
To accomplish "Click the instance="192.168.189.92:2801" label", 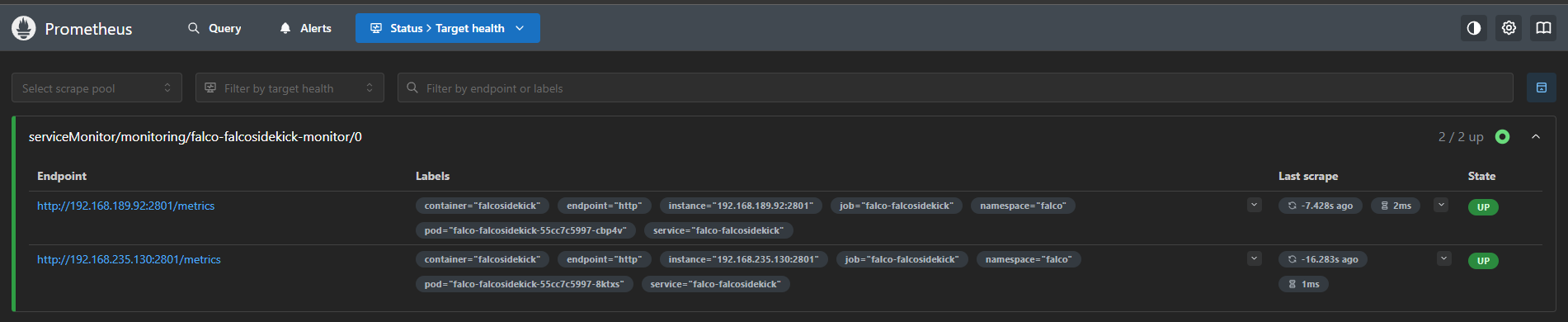I will coord(741,206).
